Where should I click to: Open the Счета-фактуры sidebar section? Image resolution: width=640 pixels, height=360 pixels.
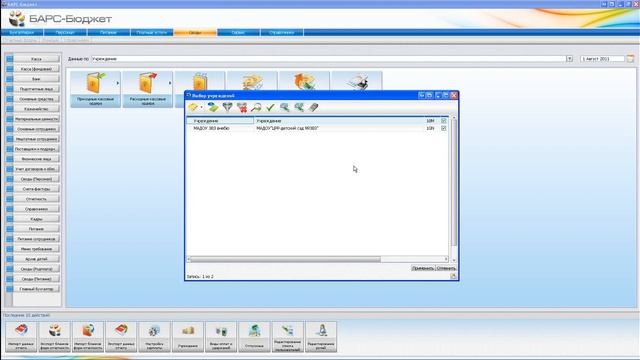click(36, 189)
